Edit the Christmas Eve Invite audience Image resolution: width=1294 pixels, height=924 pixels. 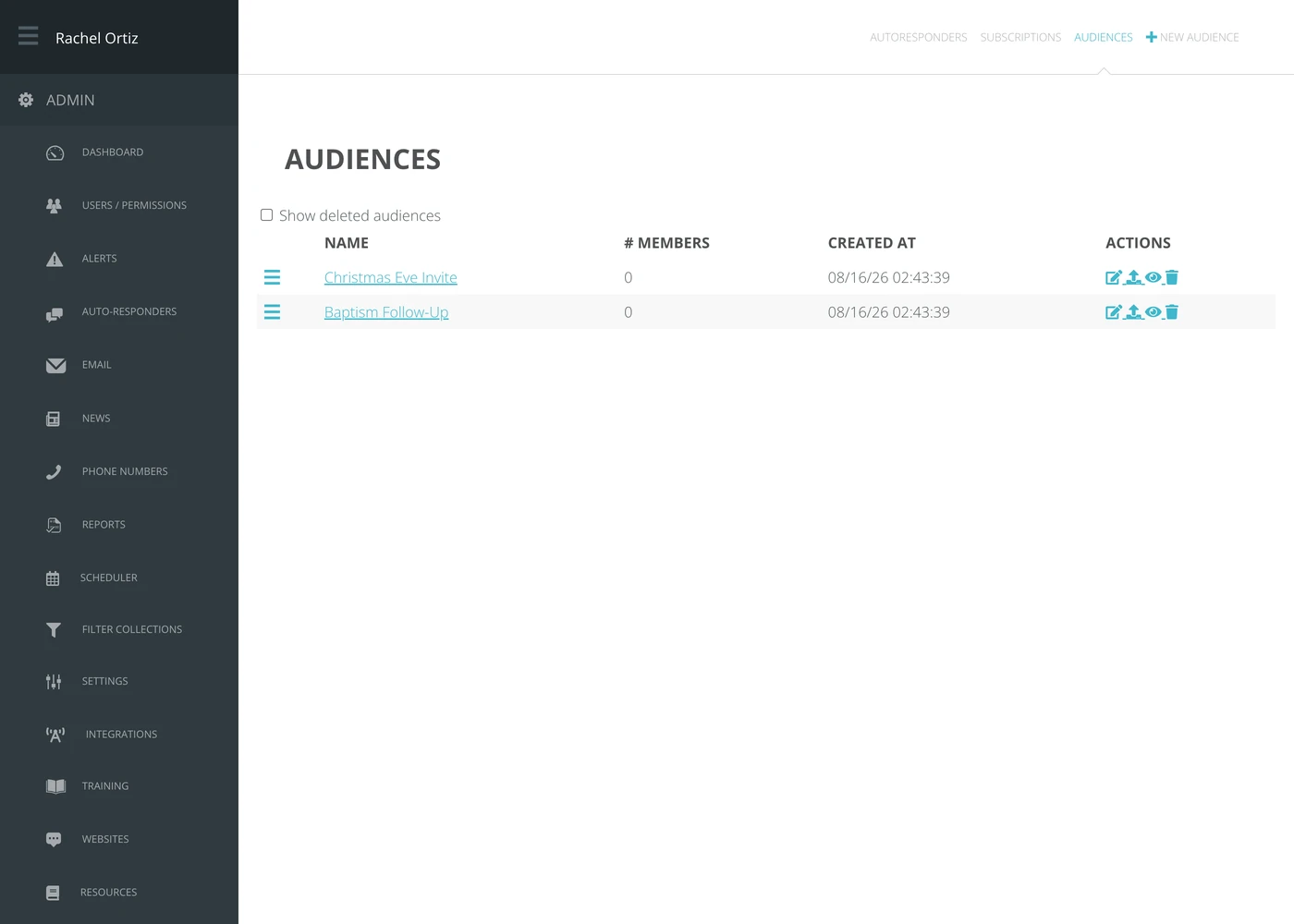pos(1114,277)
